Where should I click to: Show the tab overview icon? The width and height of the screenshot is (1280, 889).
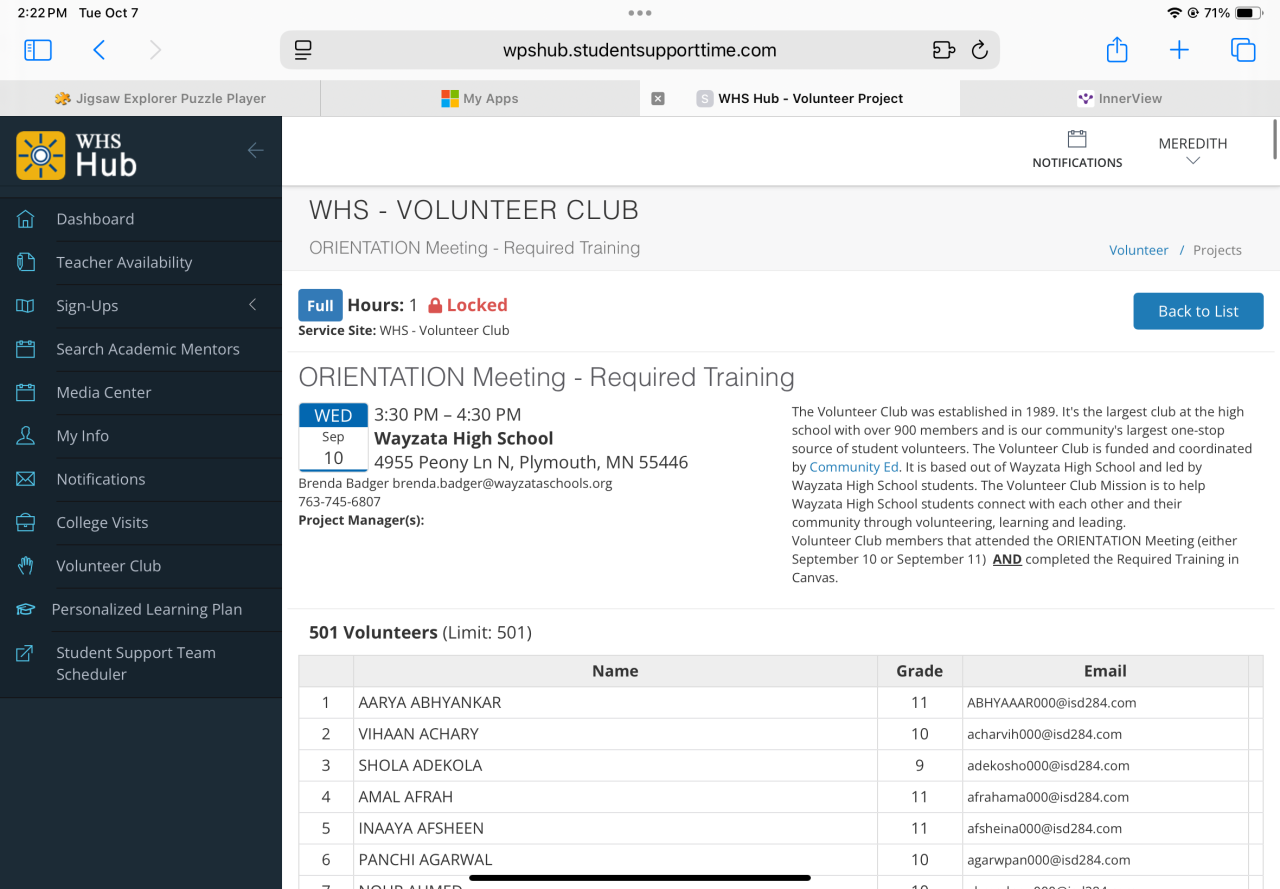tap(1243, 50)
